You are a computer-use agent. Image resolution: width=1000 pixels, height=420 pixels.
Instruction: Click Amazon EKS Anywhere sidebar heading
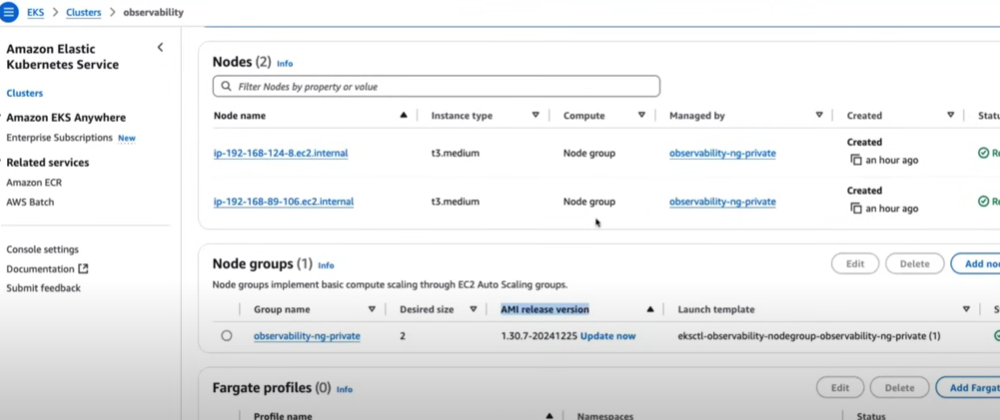point(66,117)
